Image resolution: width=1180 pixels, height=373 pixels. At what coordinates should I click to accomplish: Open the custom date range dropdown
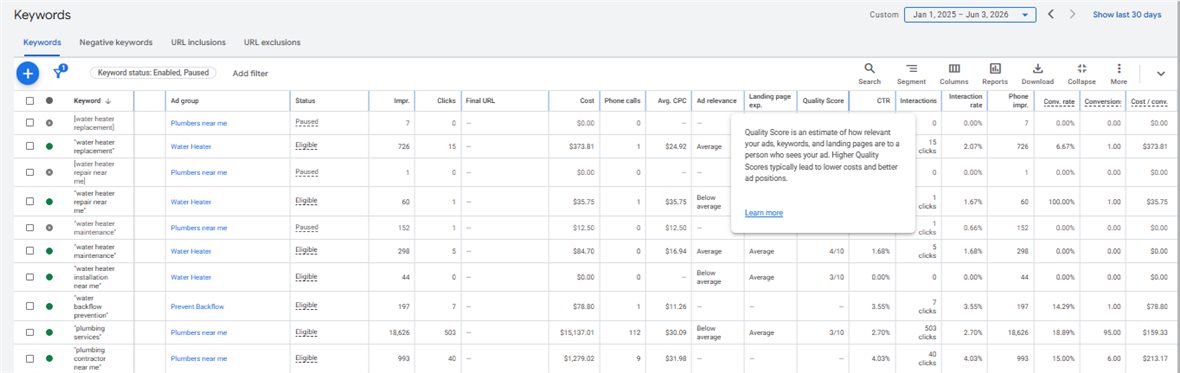(970, 14)
